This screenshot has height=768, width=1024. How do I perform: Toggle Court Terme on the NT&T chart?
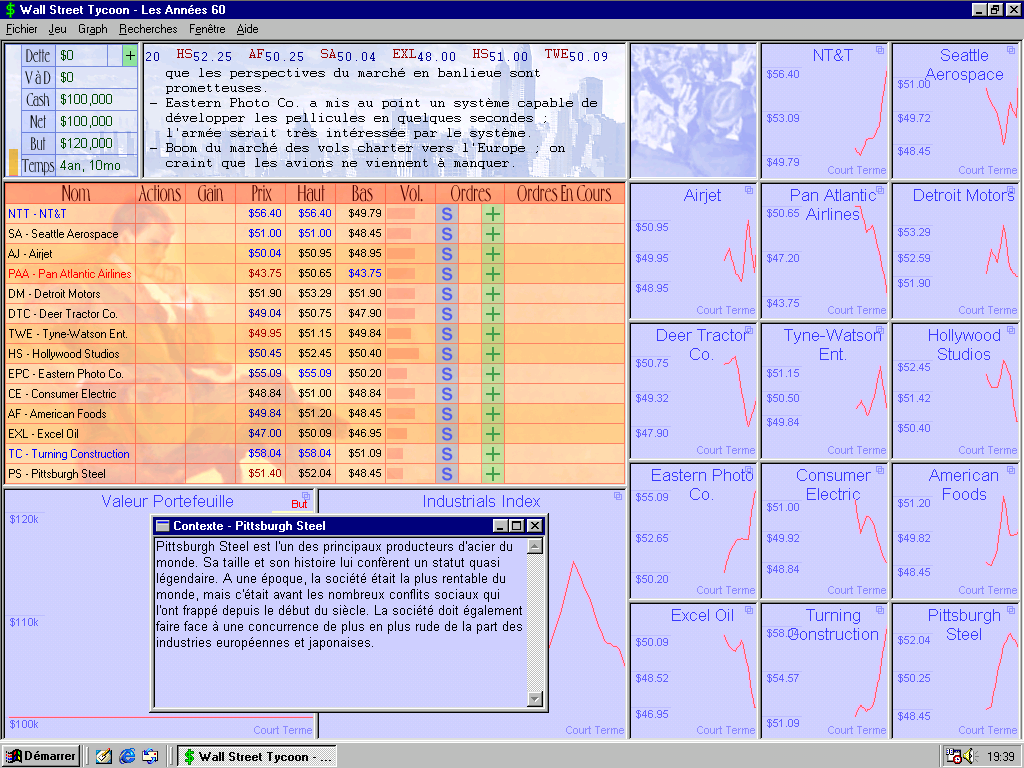pyautogui.click(x=857, y=170)
